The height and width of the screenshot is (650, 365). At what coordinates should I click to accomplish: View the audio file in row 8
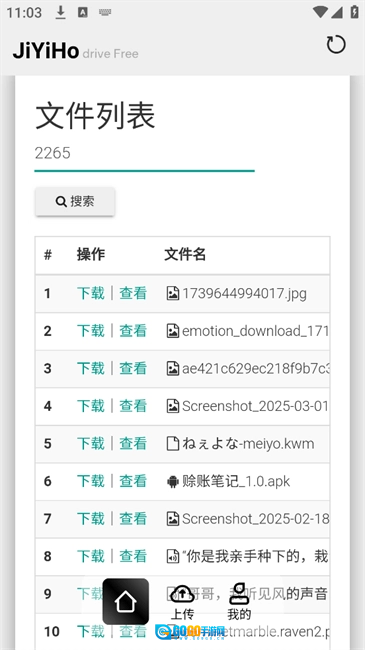[133, 556]
